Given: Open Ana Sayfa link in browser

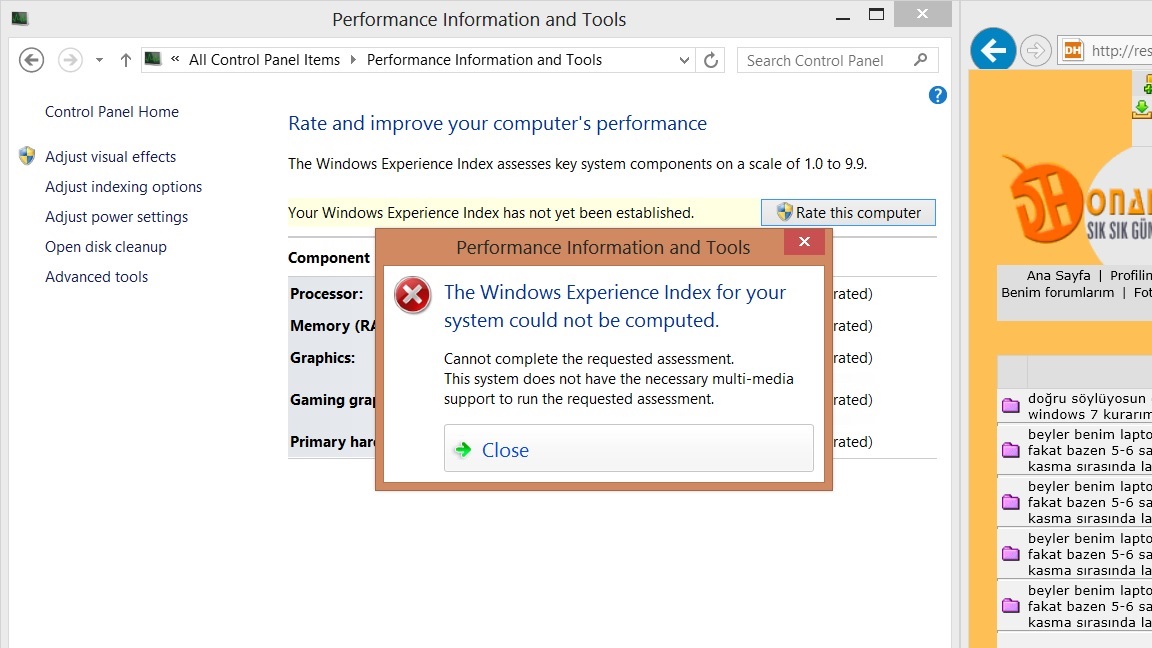Looking at the screenshot, I should 1058,276.
